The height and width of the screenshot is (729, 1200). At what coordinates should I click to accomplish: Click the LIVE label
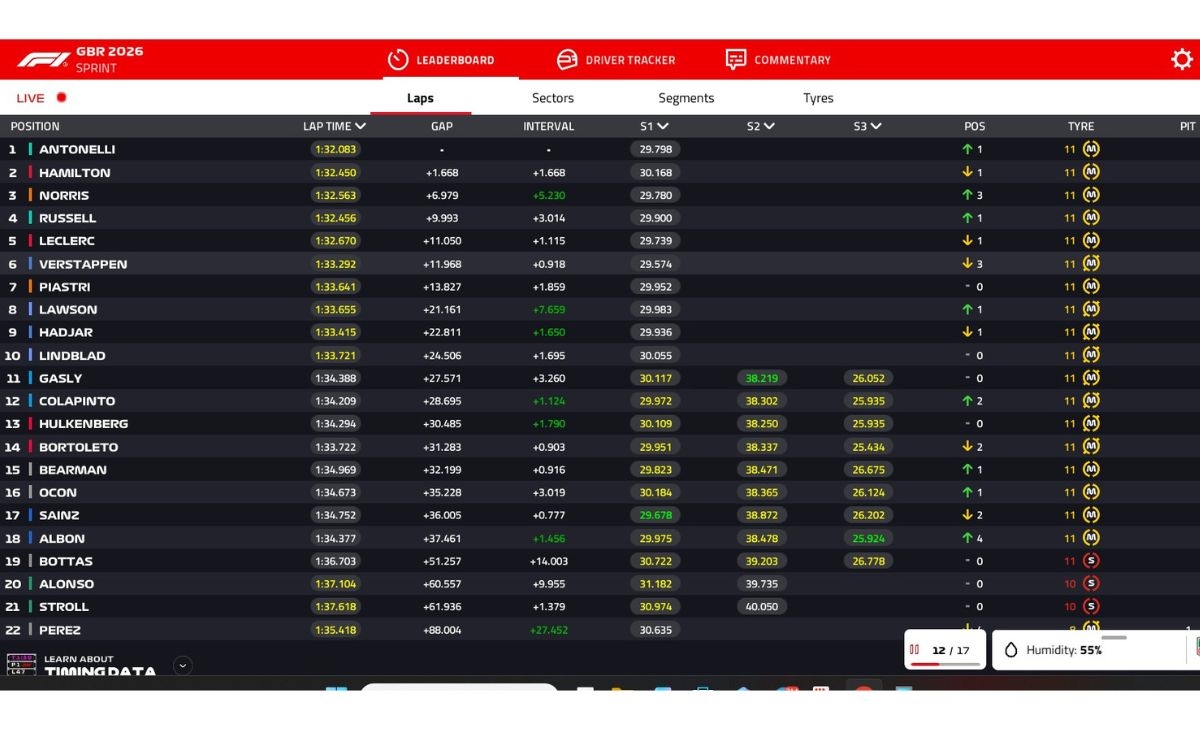31,98
